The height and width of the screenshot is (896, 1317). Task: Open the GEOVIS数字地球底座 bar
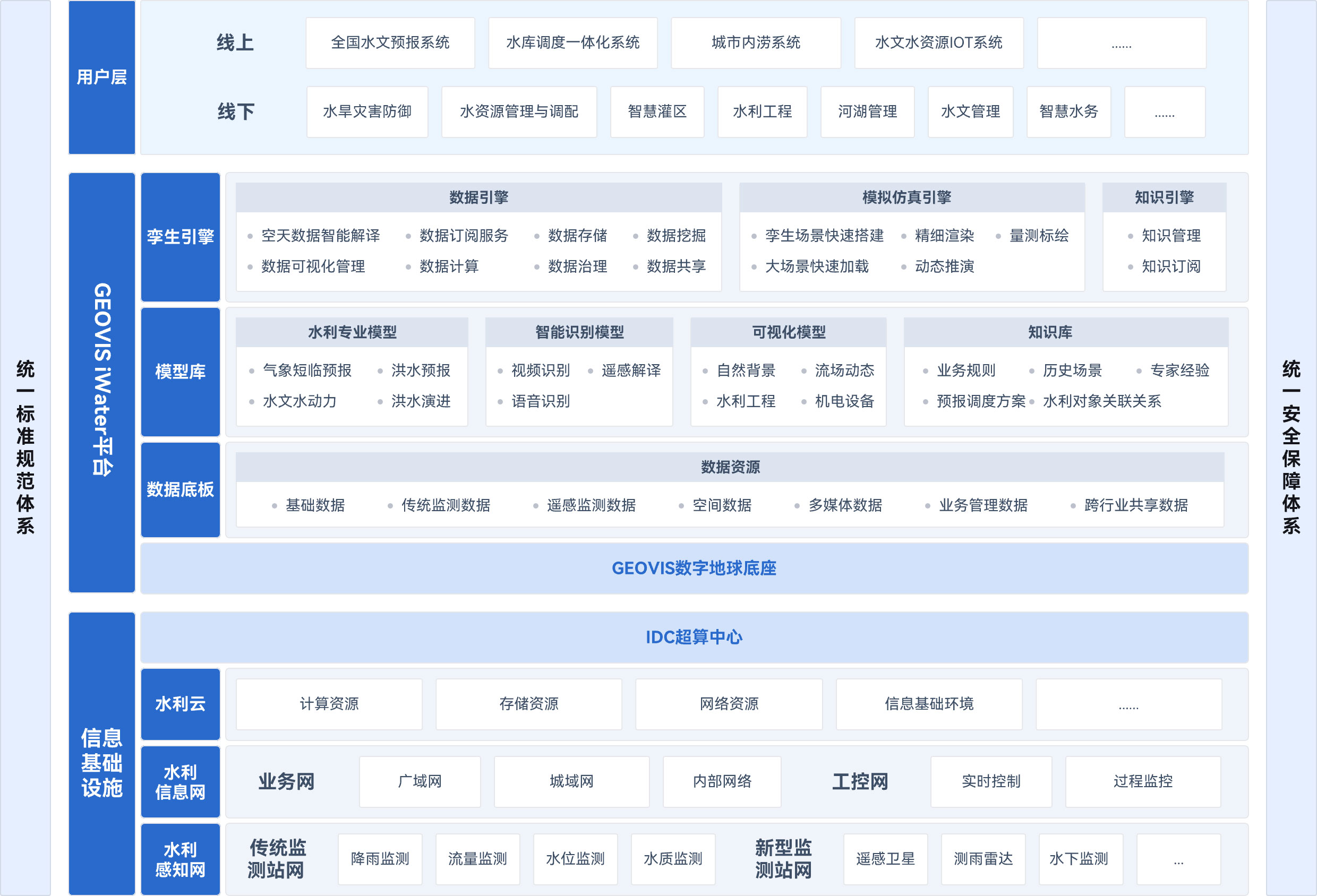point(694,568)
